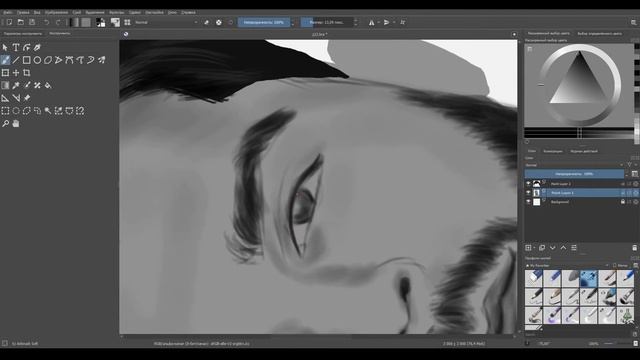Save the document with the toolbar icon
The image size is (640, 360).
point(32,22)
